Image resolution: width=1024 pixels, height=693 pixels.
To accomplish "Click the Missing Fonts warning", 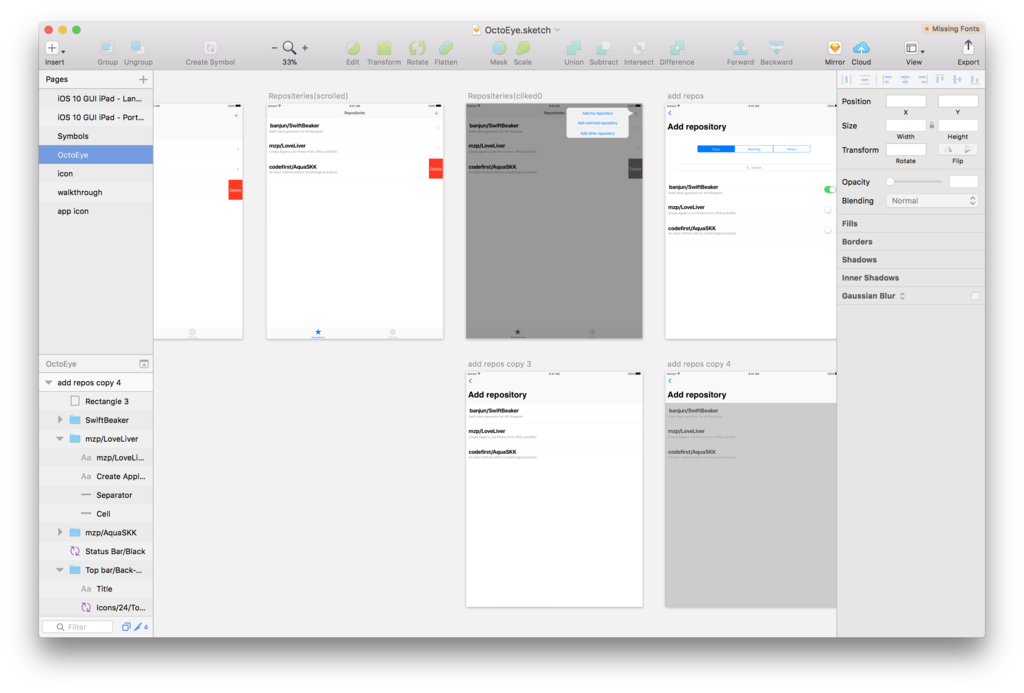I will [952, 29].
